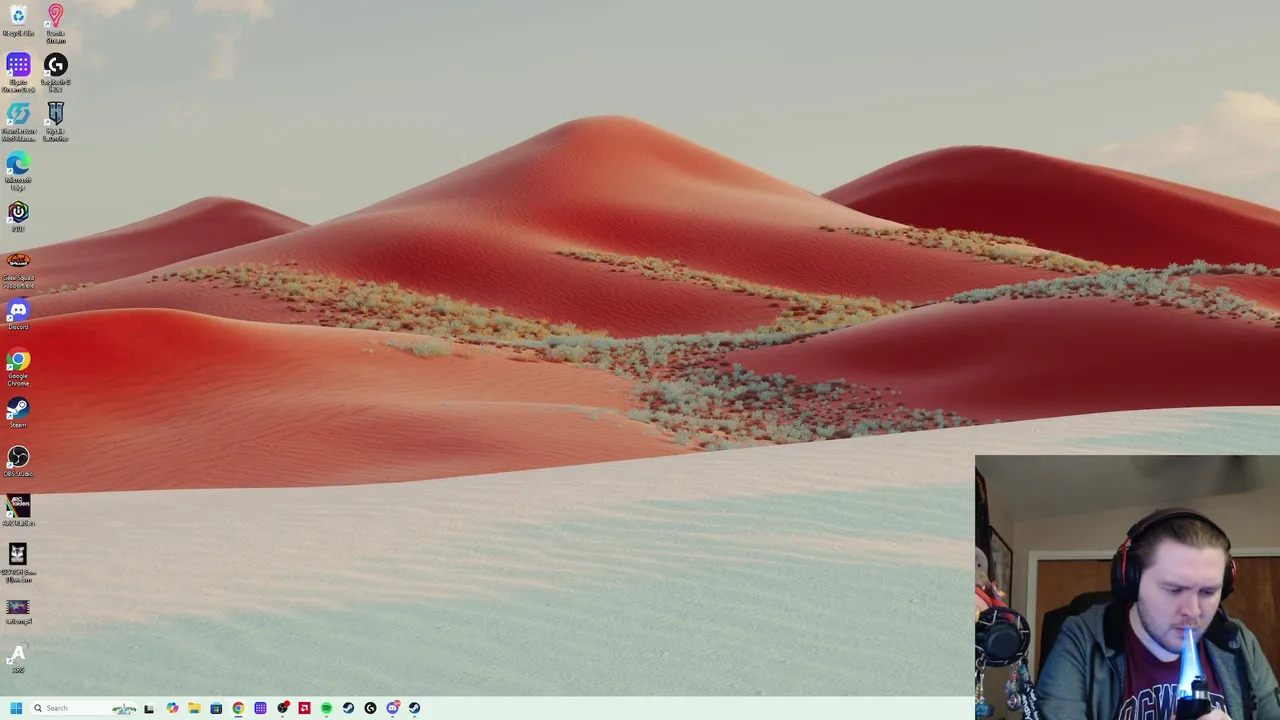Select the Hytale Launcher desktop shortcut

pyautogui.click(x=55, y=122)
